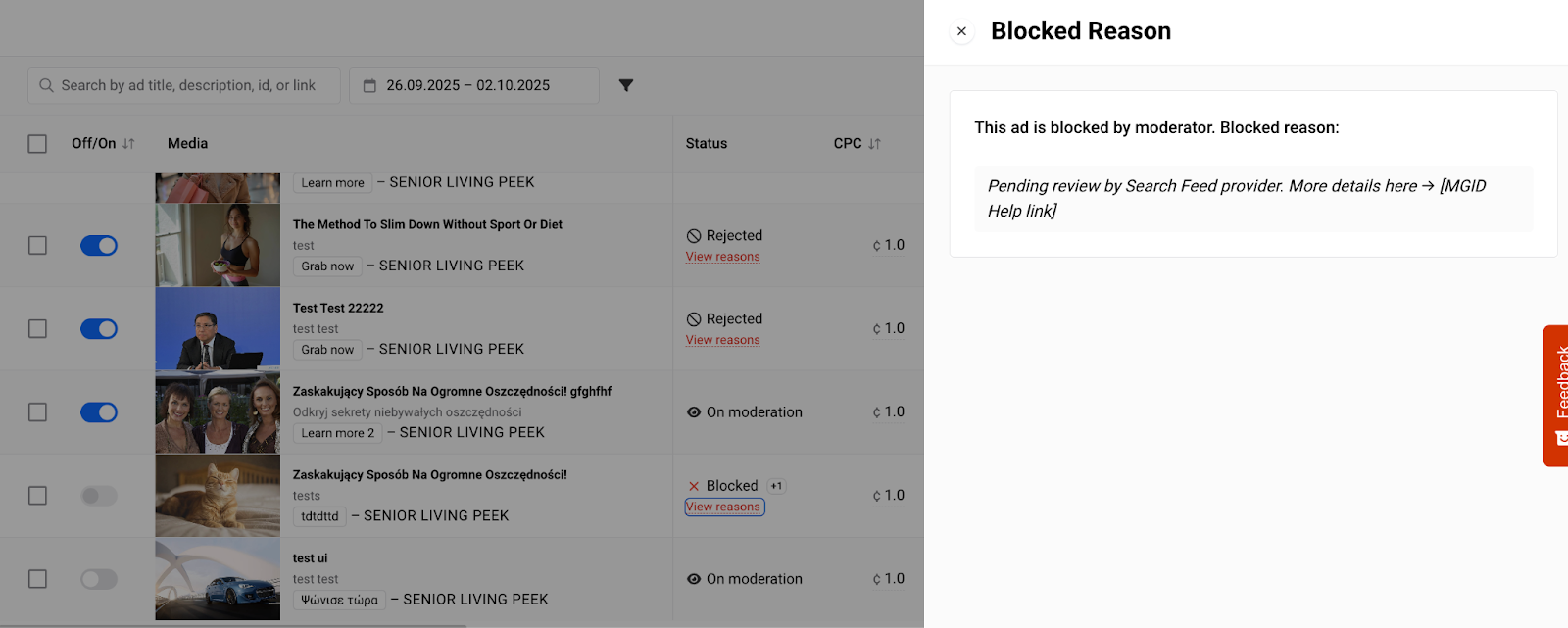Open the calendar date picker icon

pos(369,85)
